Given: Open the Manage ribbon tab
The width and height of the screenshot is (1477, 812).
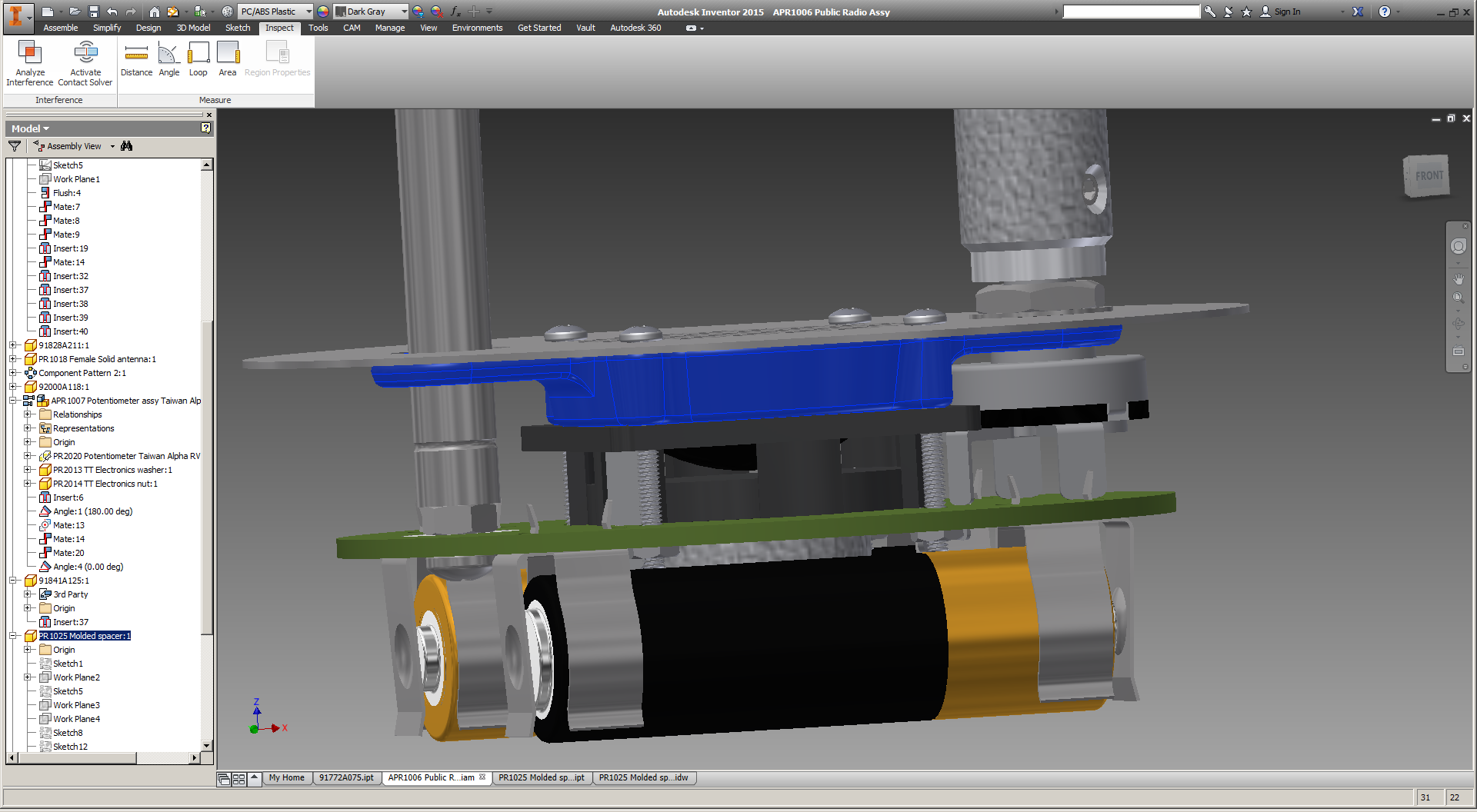Looking at the screenshot, I should click(390, 28).
